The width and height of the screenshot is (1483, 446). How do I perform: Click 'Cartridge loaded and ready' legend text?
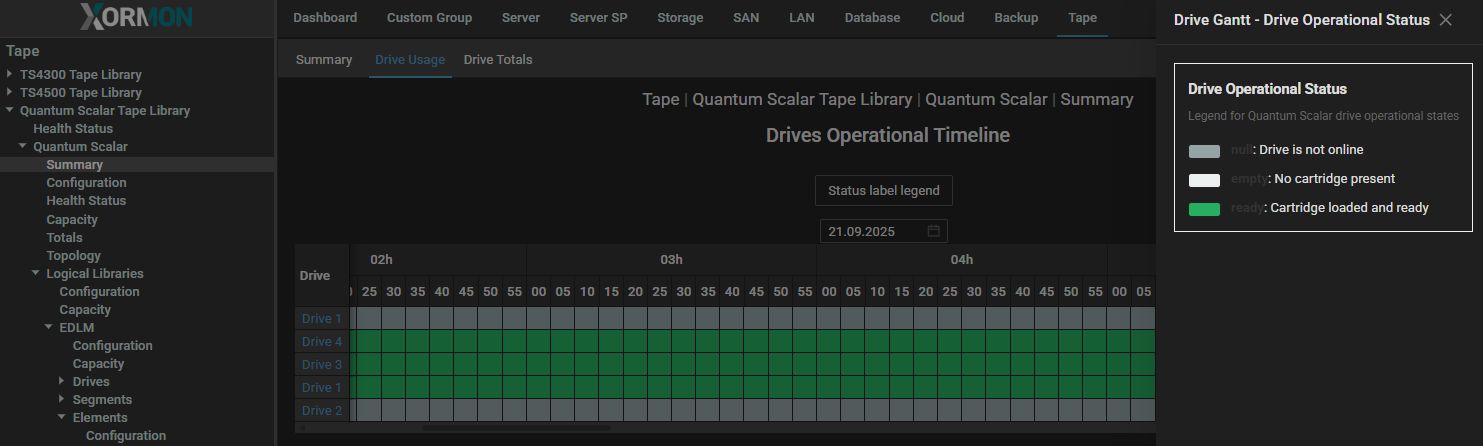click(1349, 208)
